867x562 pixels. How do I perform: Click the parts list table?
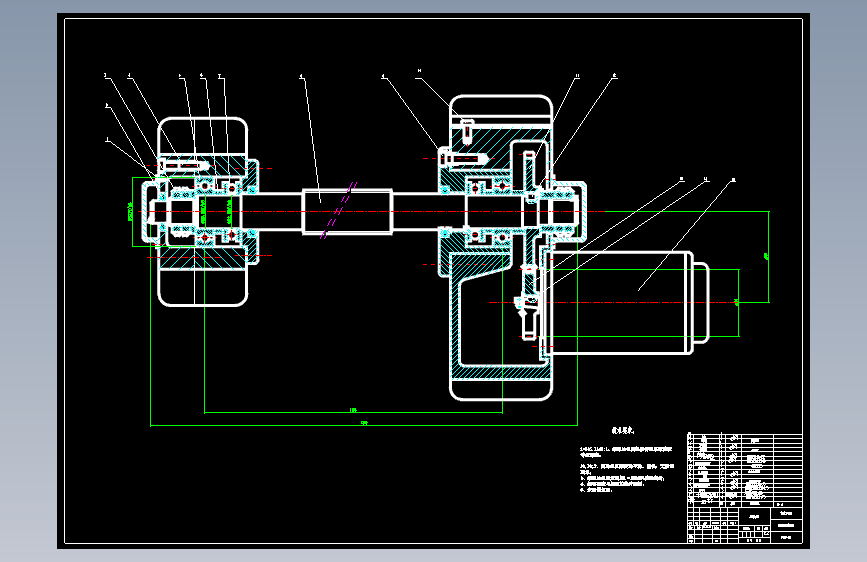(744, 470)
